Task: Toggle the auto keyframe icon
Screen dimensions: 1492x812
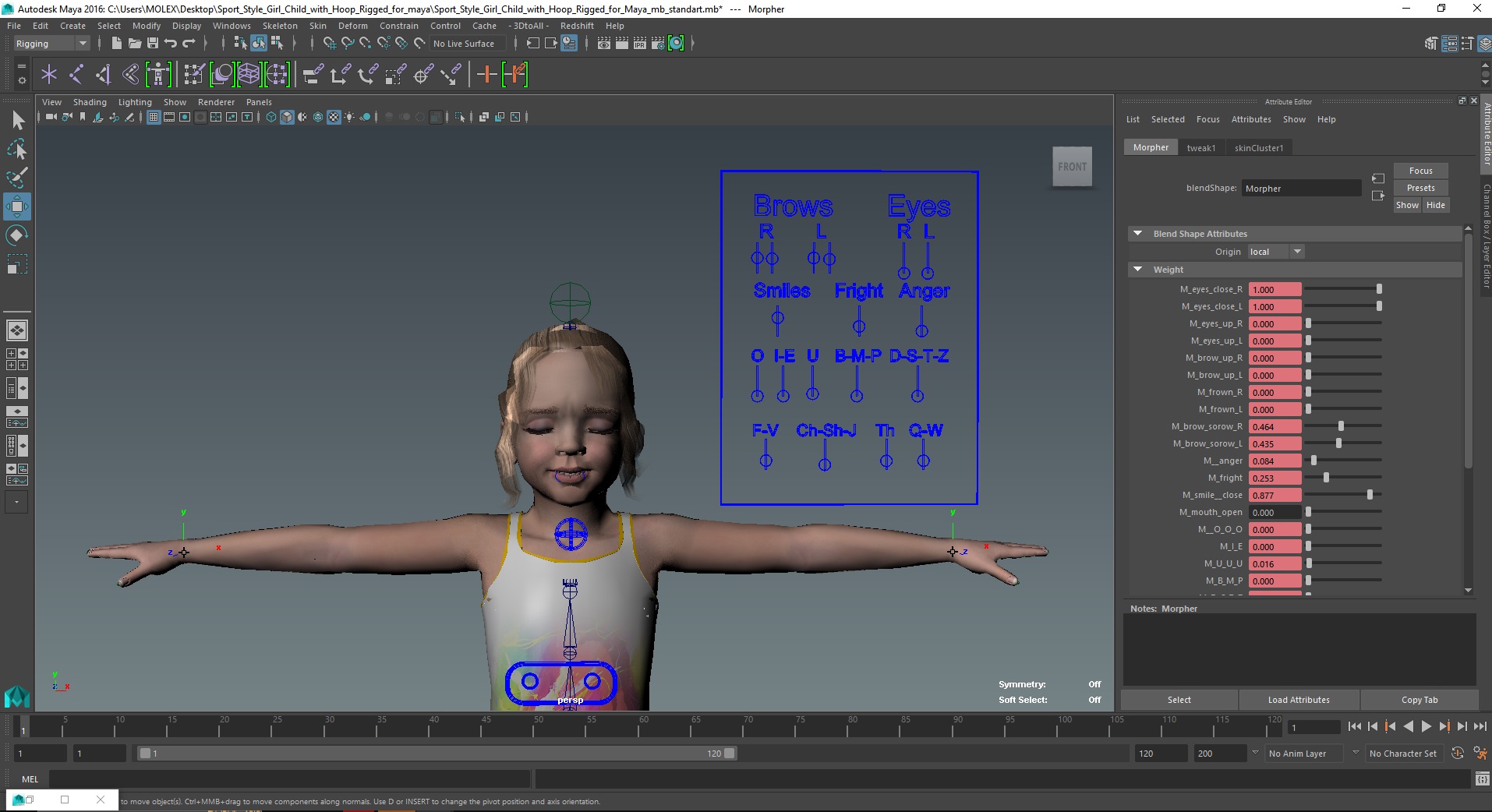Action: click(x=1458, y=754)
